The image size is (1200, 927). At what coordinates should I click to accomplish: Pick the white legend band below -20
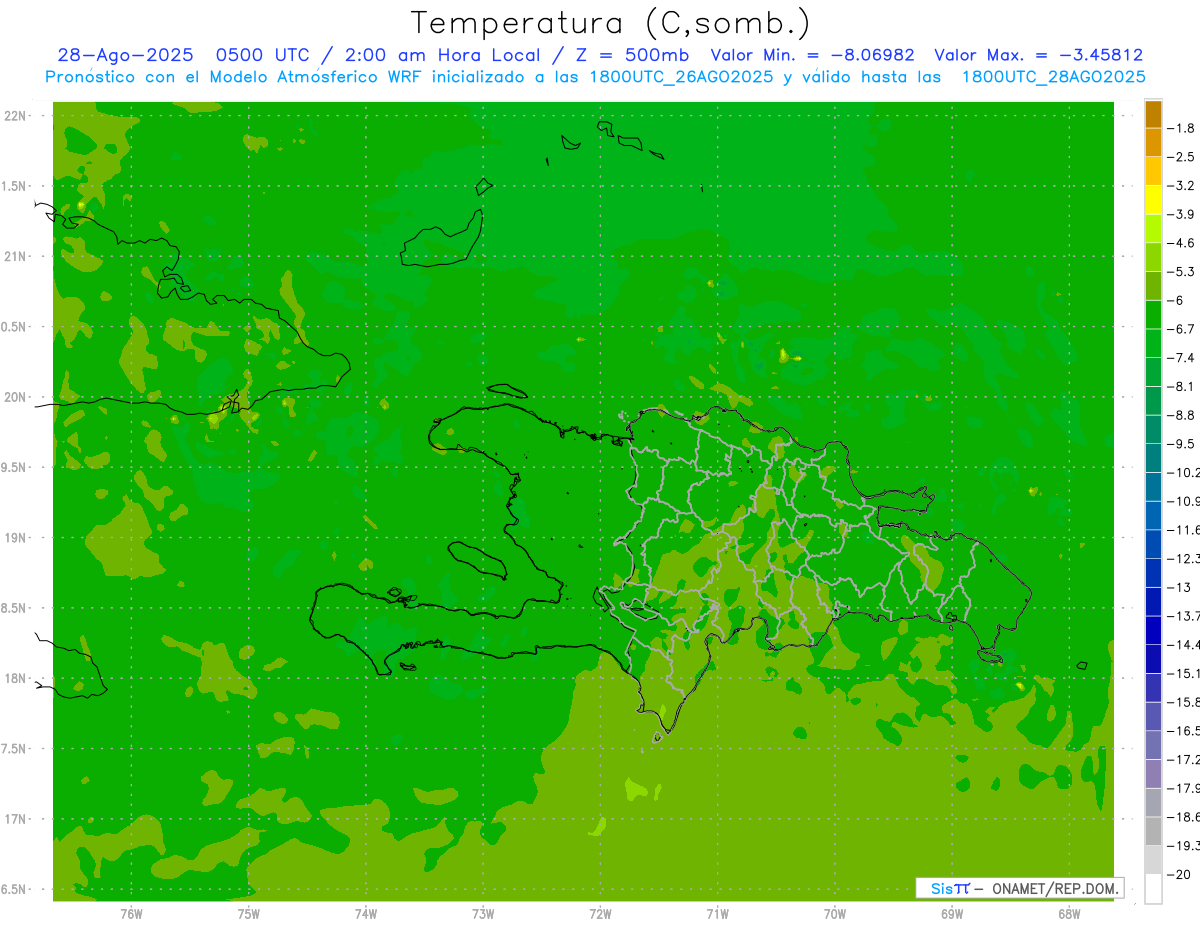coord(1153,888)
